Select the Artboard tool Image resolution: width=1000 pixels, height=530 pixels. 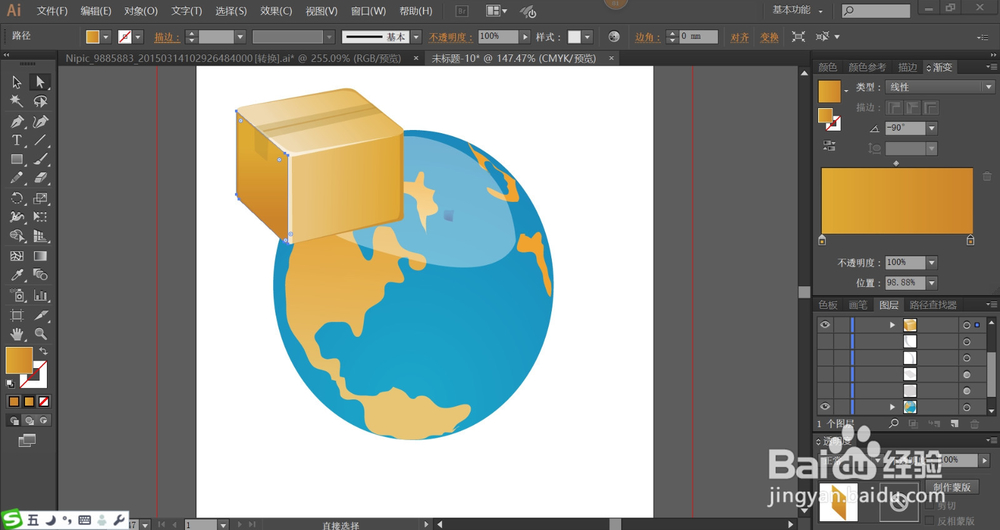point(17,315)
